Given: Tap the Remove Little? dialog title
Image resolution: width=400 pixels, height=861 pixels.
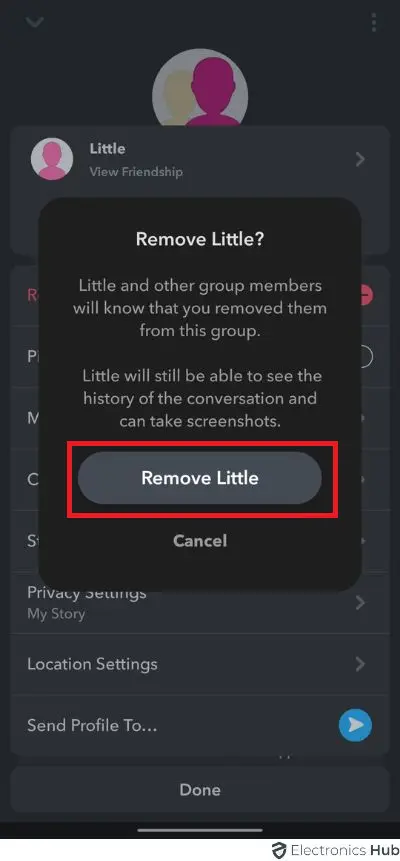Looking at the screenshot, I should pos(199,239).
